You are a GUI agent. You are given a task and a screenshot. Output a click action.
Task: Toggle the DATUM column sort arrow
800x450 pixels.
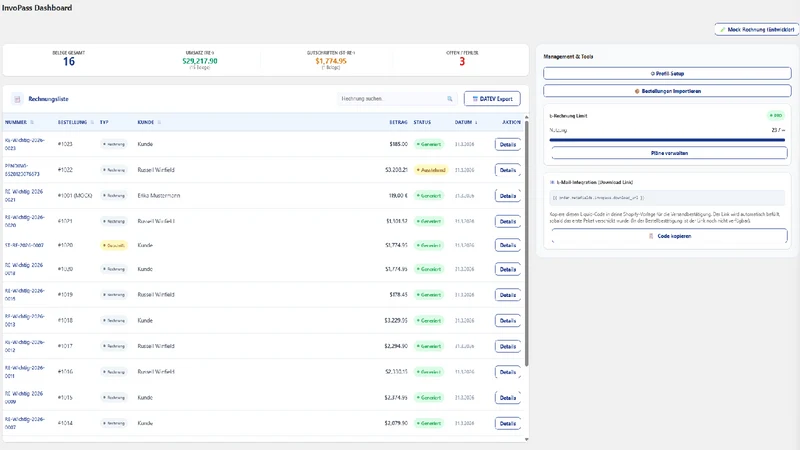[476, 122]
